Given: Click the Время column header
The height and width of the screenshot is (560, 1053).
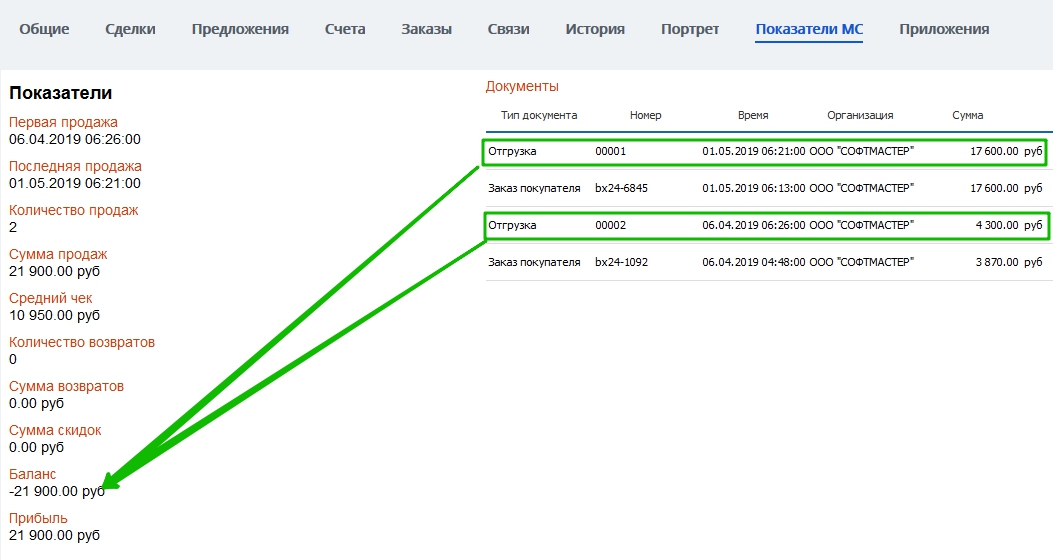Looking at the screenshot, I should coord(753,115).
